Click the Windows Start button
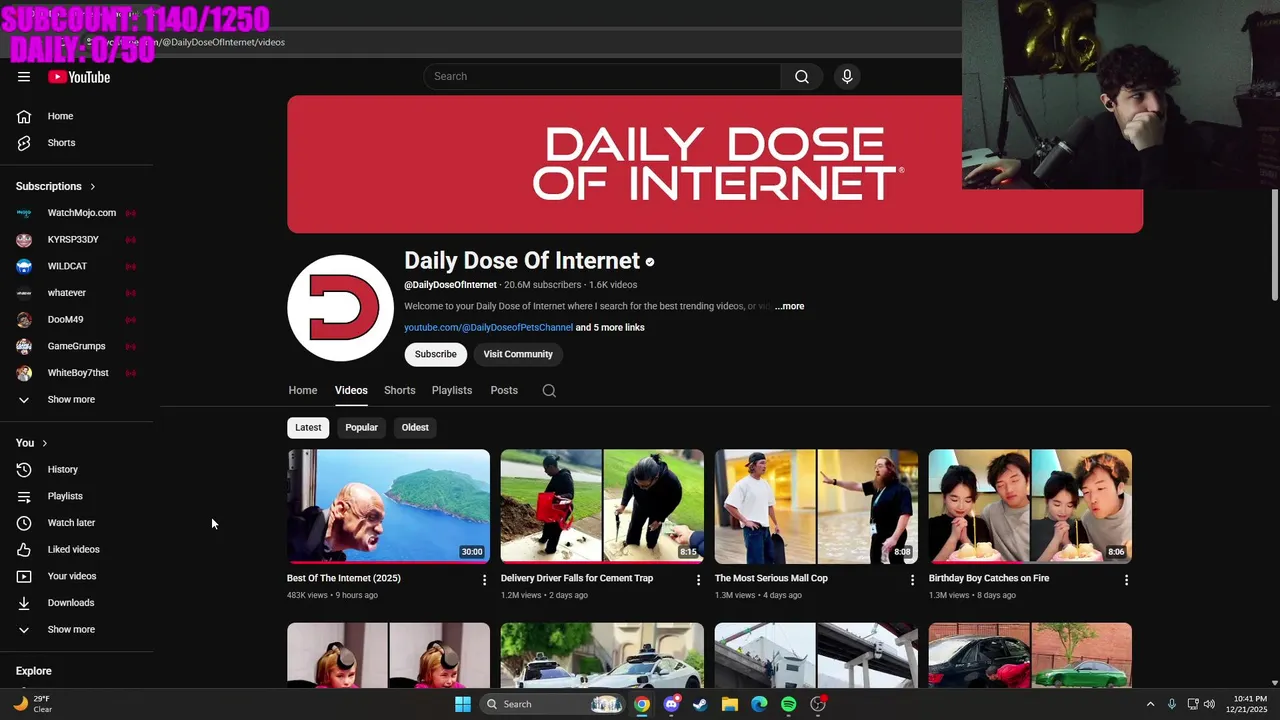Screen dimensions: 1280x720 tap(463, 704)
